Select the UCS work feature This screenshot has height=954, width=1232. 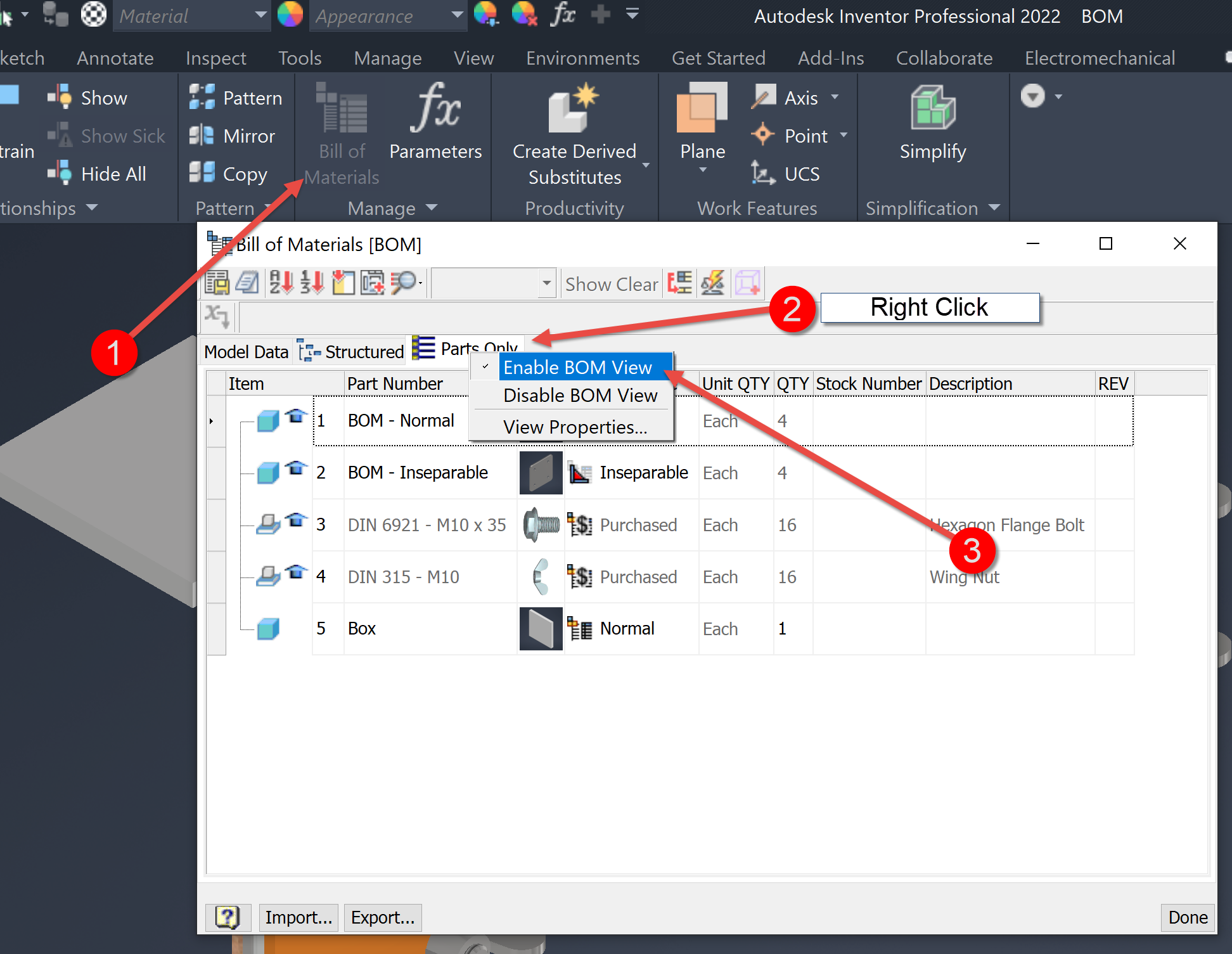point(786,174)
